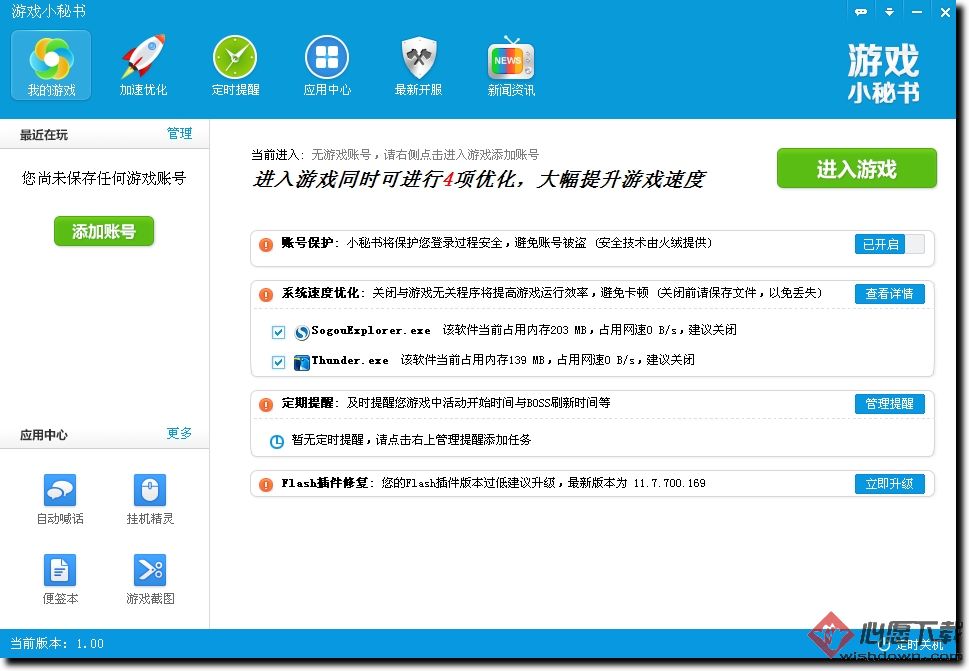Toggle the 账号保护 已开启 switch
Viewport: 969px width, 671px height.
[889, 244]
